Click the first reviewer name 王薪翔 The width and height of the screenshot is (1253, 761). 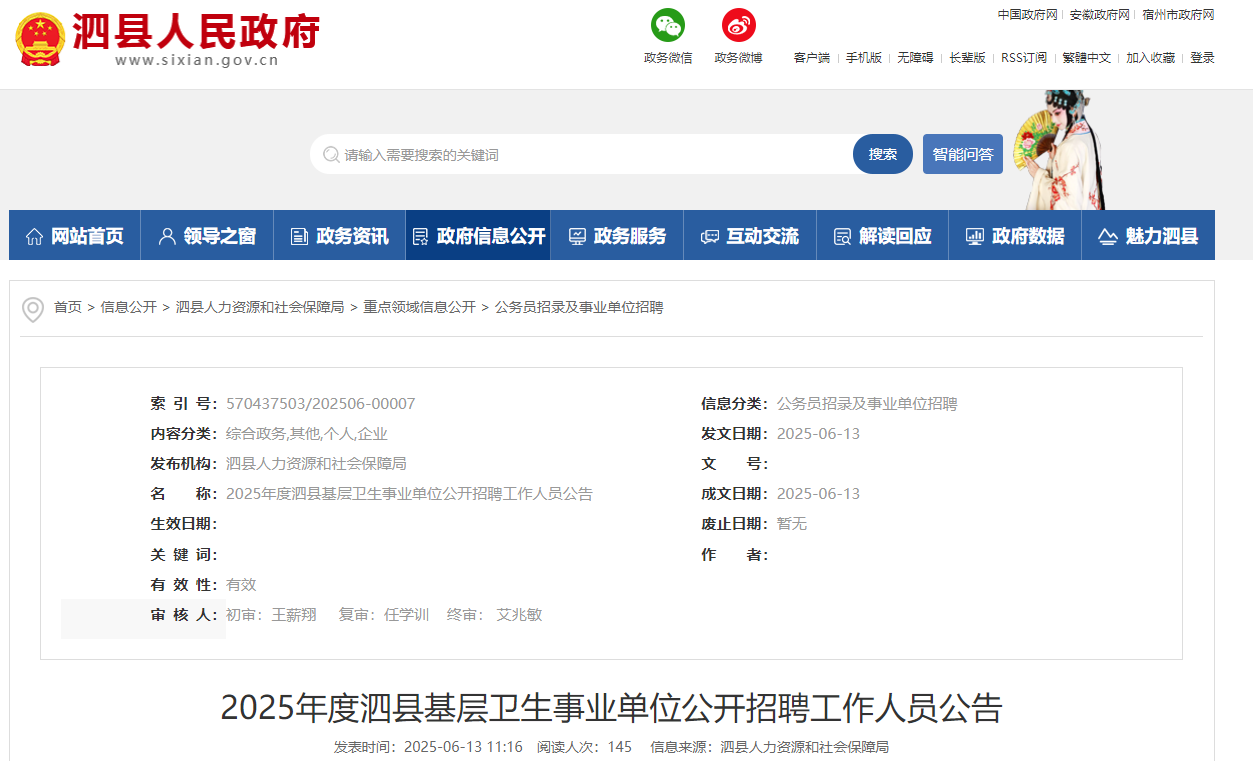click(294, 615)
